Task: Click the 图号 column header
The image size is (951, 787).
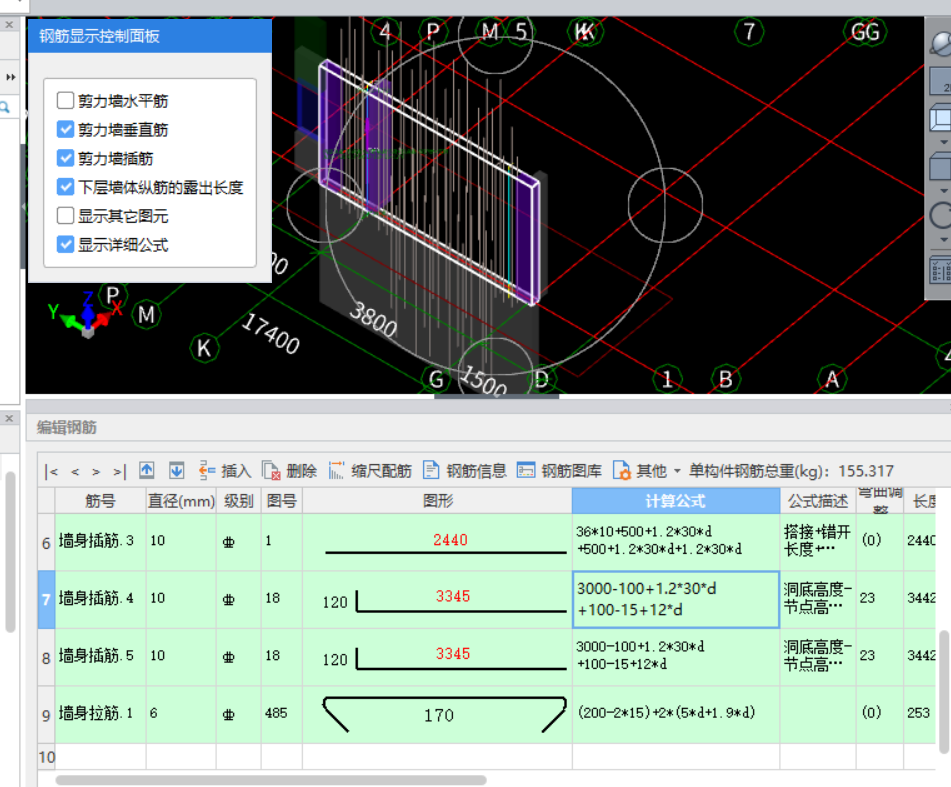Action: pos(281,501)
